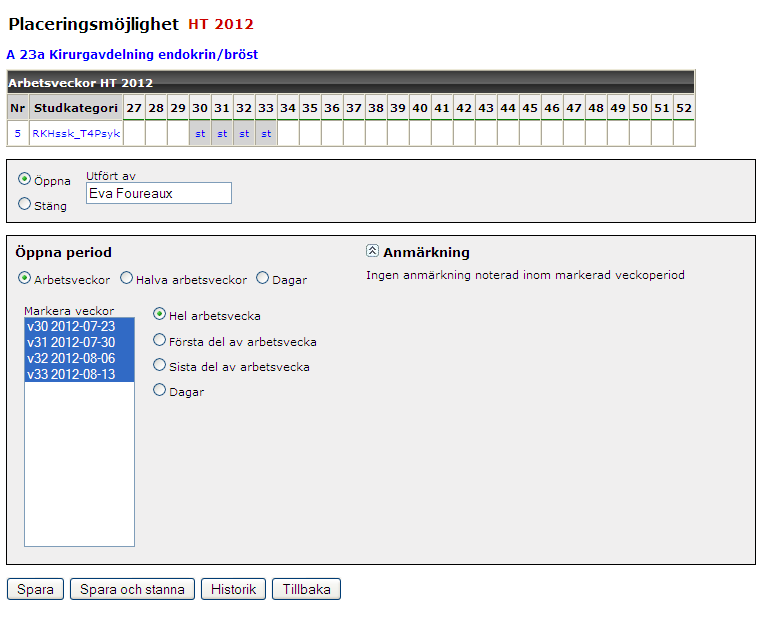Click the st cell under week 32
Screen dimensions: 781x628
244,133
